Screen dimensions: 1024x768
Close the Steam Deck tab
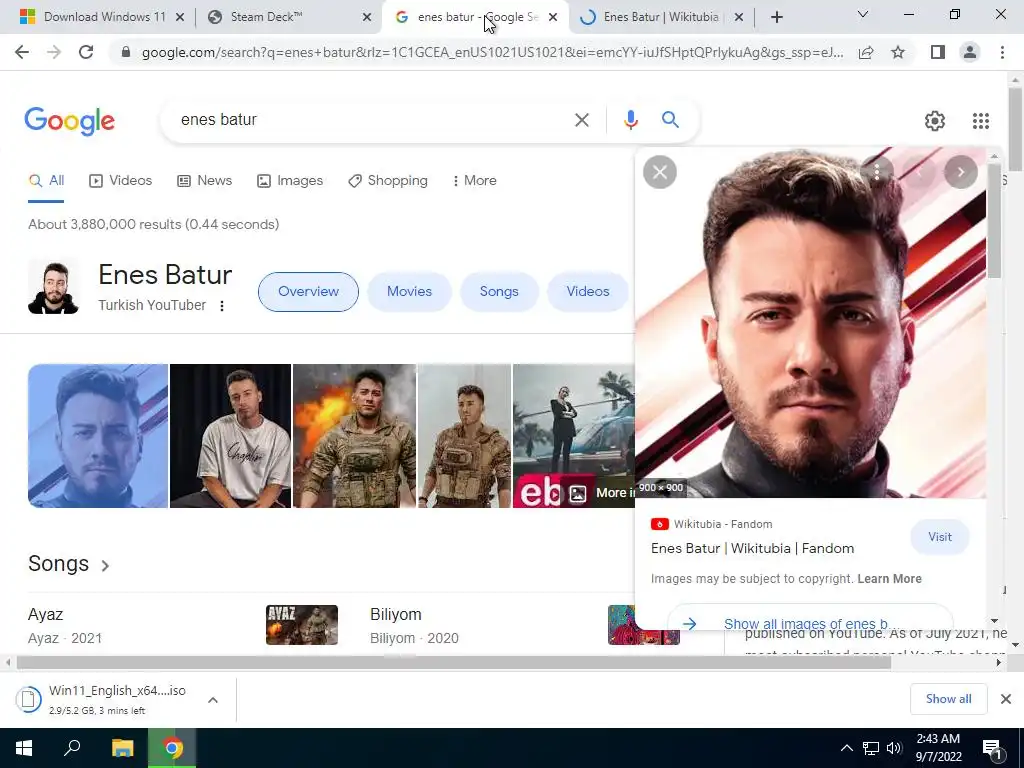(x=367, y=17)
